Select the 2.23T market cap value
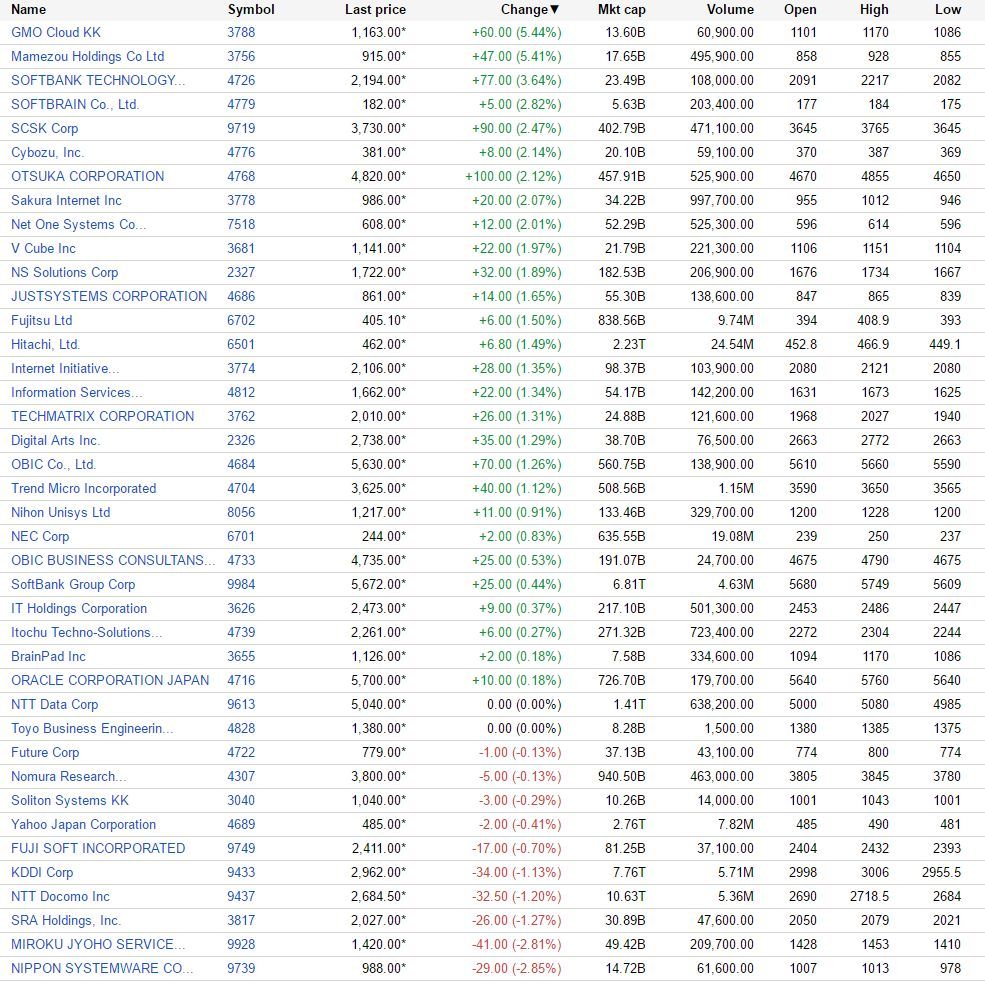985x984 pixels. coord(629,344)
